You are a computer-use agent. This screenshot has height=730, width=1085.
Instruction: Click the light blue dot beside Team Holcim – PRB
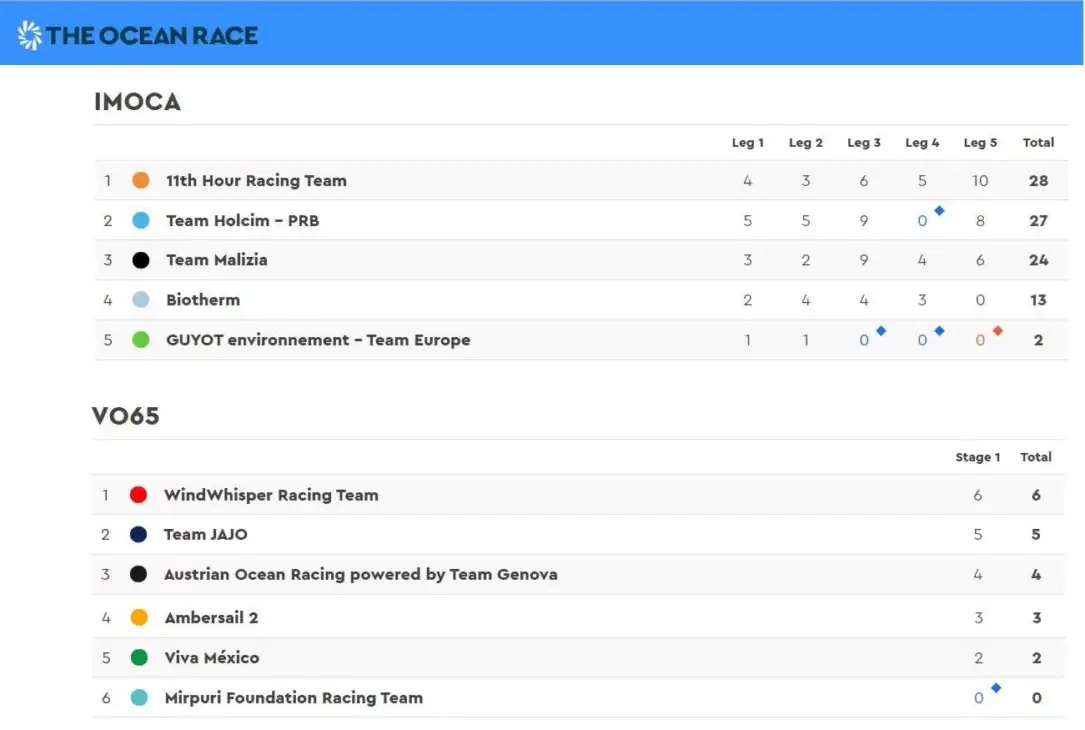140,221
